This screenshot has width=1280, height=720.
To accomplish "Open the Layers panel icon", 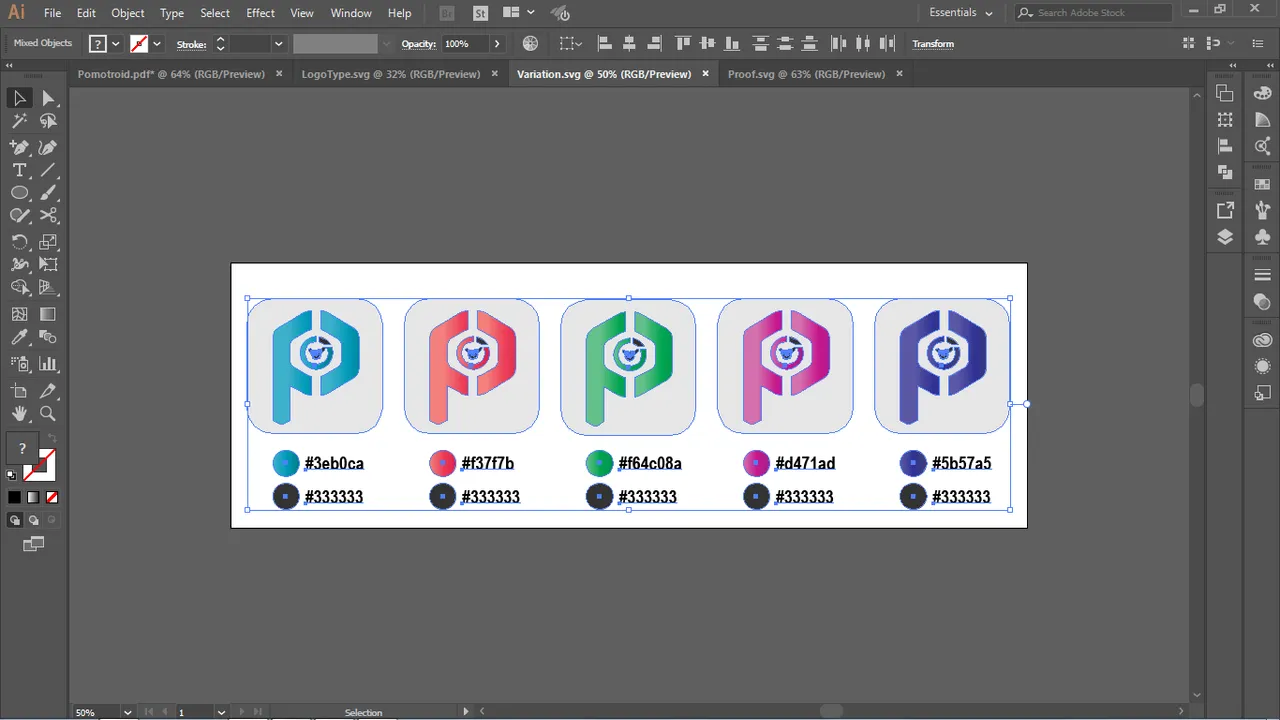I will coord(1225,237).
